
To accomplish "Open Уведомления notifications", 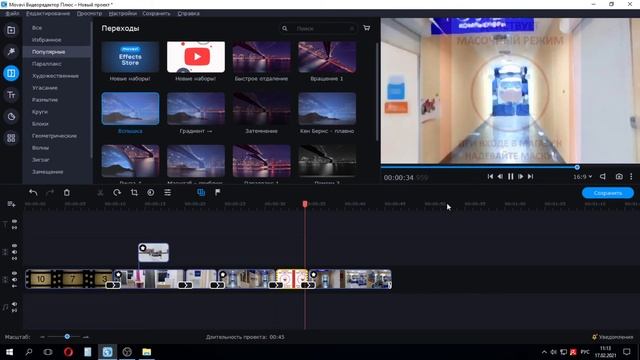I will (612, 337).
